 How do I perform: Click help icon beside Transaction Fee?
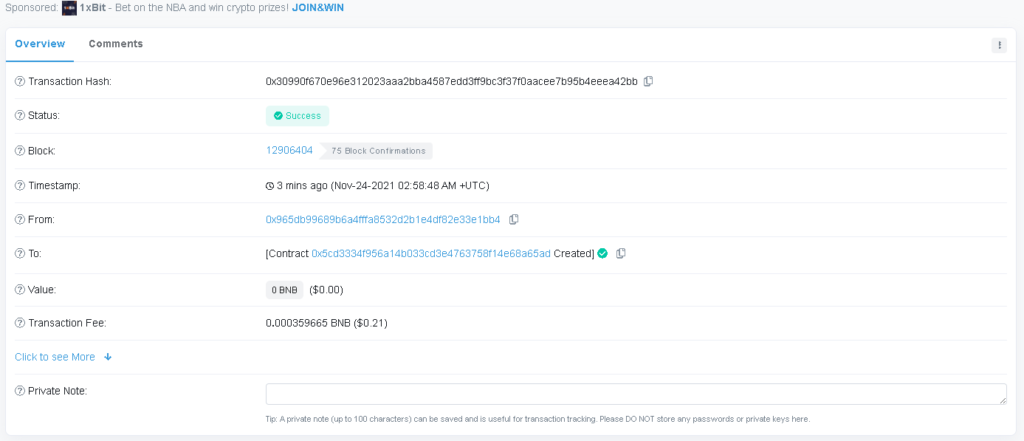(20, 323)
